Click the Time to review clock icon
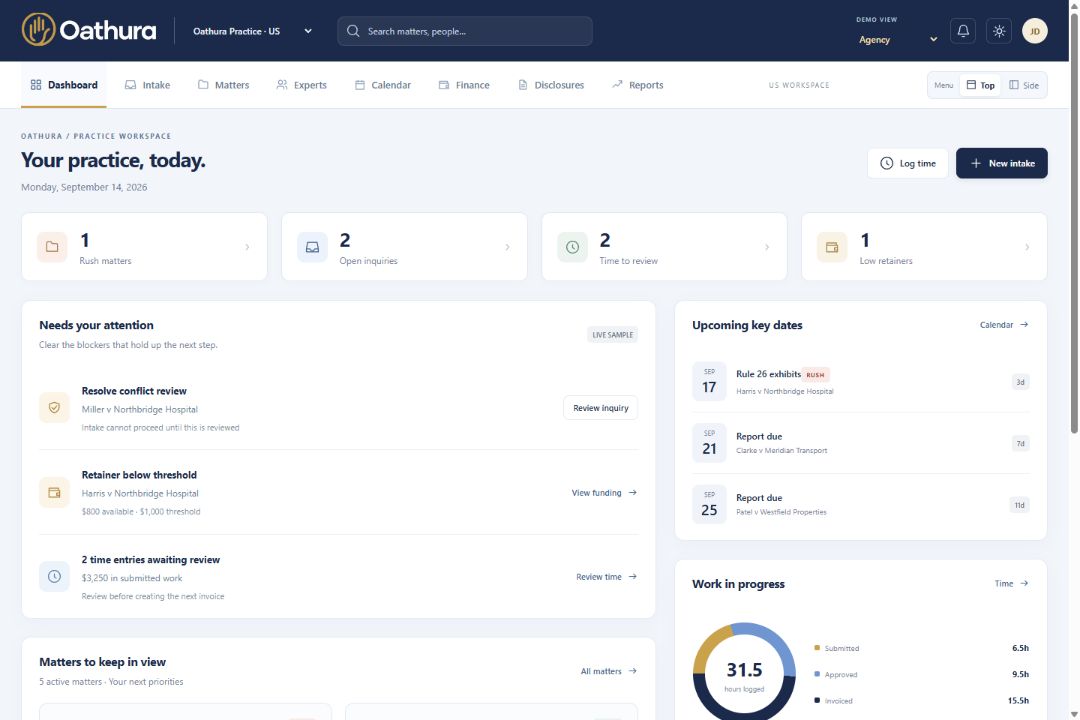Image resolution: width=1080 pixels, height=720 pixels. point(572,247)
